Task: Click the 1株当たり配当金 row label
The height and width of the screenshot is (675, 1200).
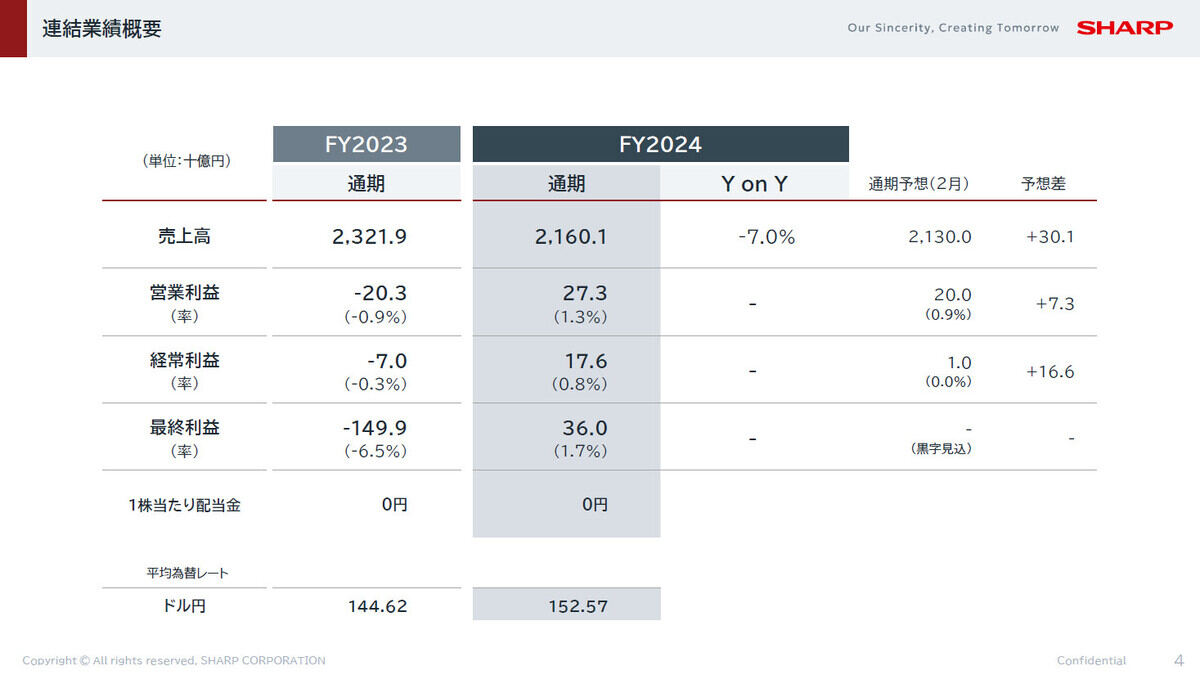Action: 184,505
